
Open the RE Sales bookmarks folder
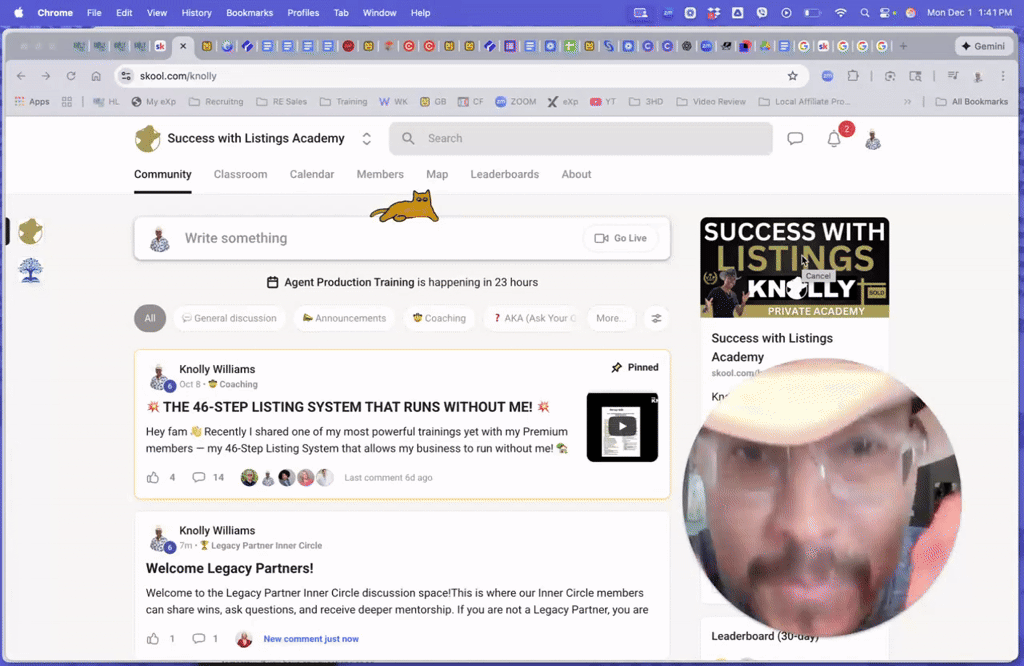(x=281, y=102)
